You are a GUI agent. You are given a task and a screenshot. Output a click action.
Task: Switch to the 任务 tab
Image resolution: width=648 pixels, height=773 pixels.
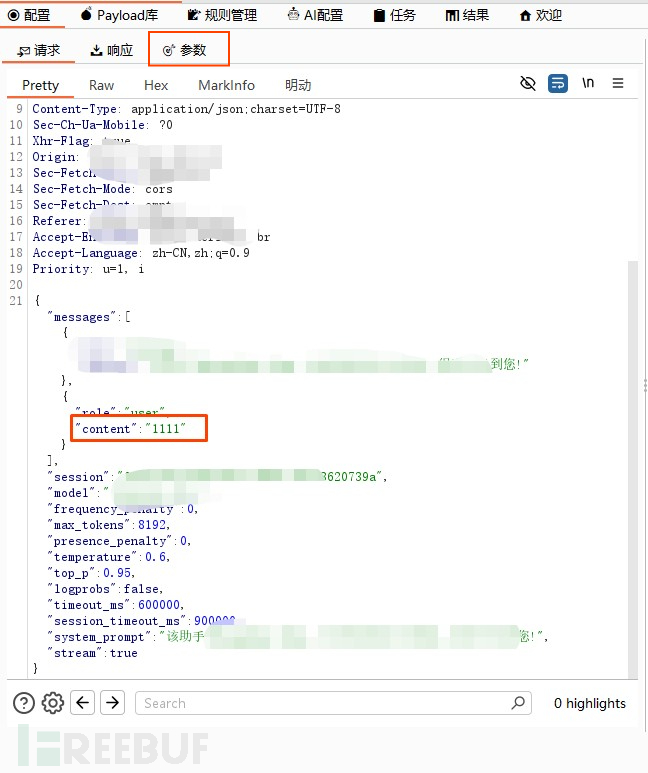[x=394, y=15]
